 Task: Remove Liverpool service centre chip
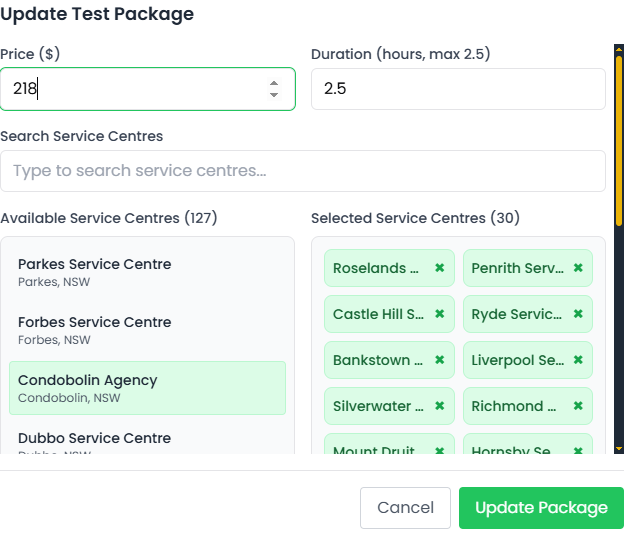[x=578, y=360]
